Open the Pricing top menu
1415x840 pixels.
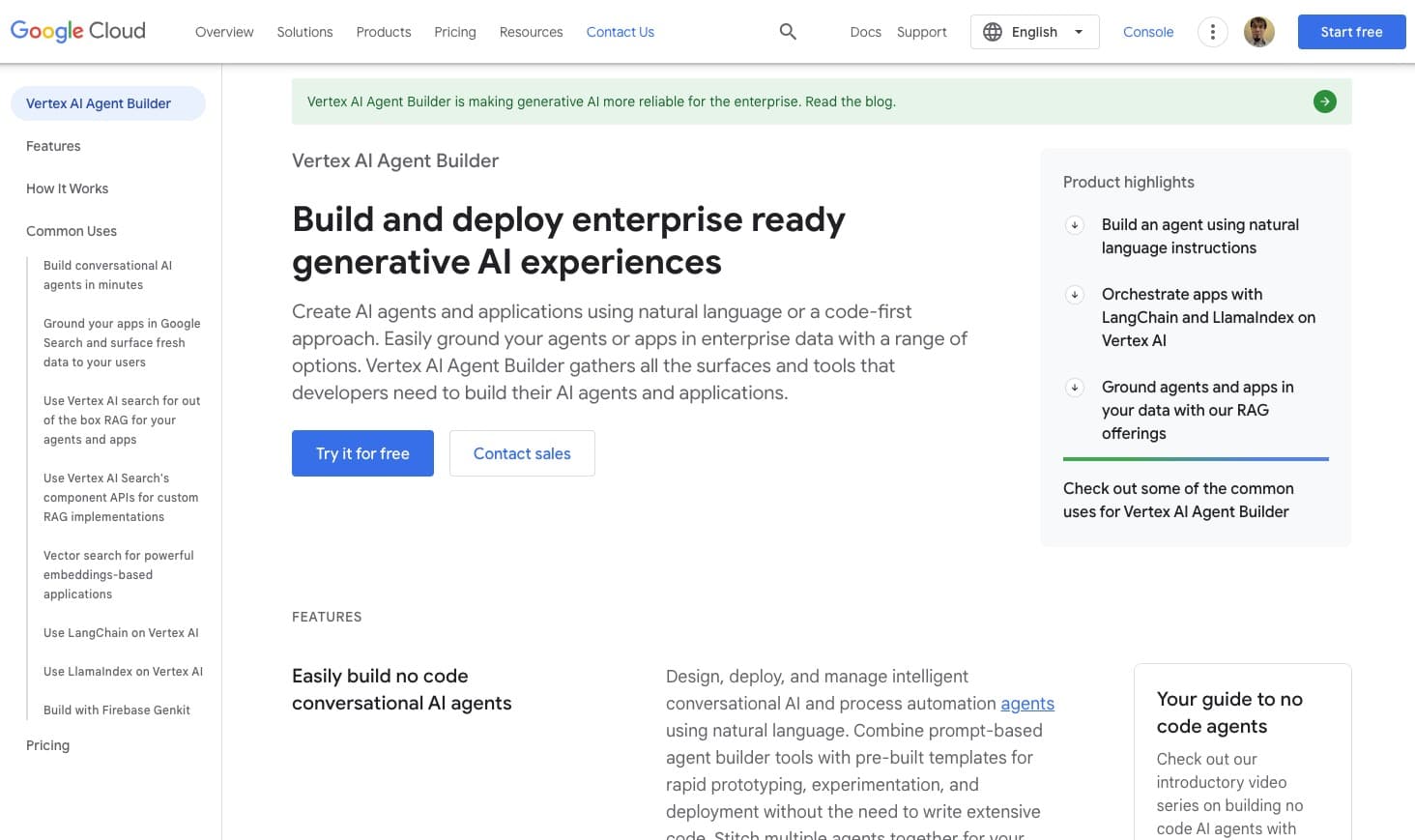455,32
